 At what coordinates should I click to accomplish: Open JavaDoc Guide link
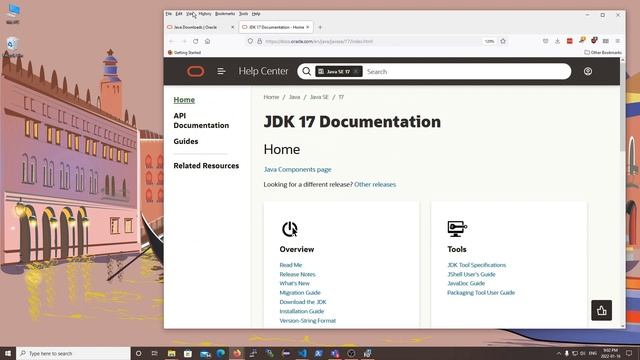click(x=466, y=283)
